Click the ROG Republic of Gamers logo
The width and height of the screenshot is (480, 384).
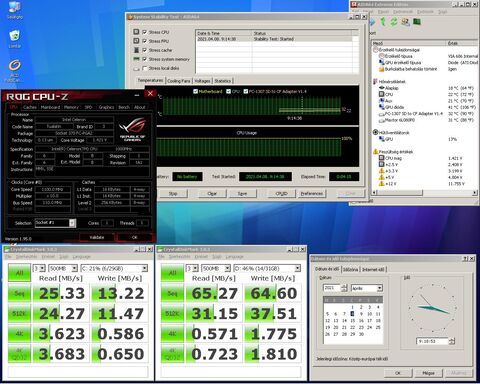[133, 130]
